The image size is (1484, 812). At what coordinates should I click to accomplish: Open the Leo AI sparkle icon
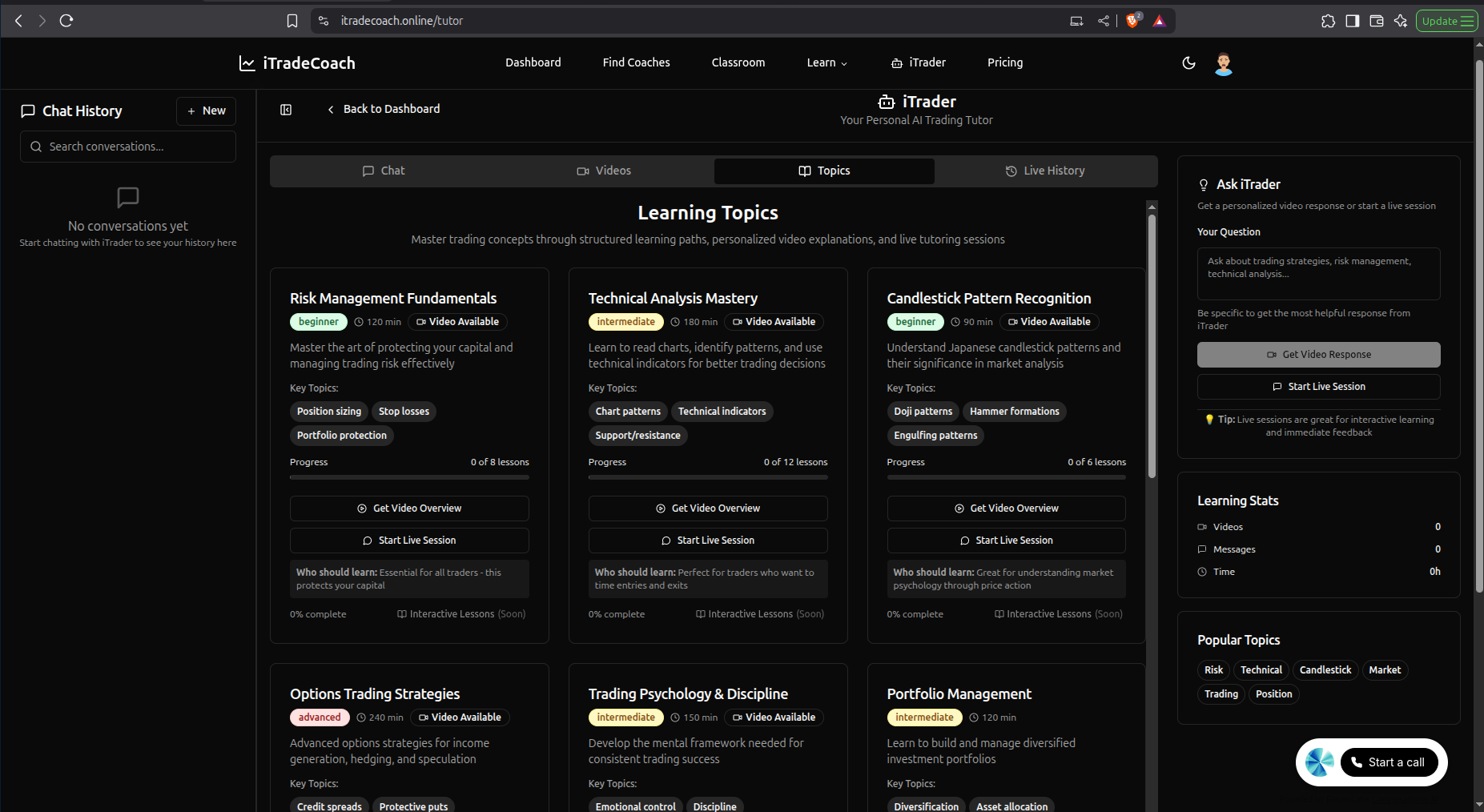[x=1401, y=21]
